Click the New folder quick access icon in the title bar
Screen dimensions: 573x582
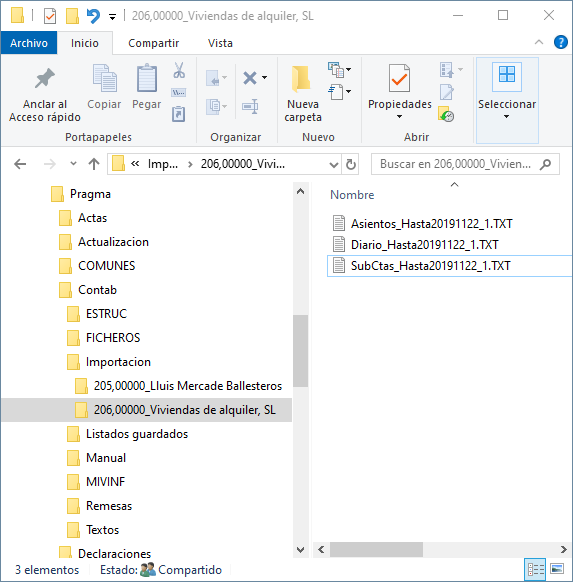pos(72,16)
